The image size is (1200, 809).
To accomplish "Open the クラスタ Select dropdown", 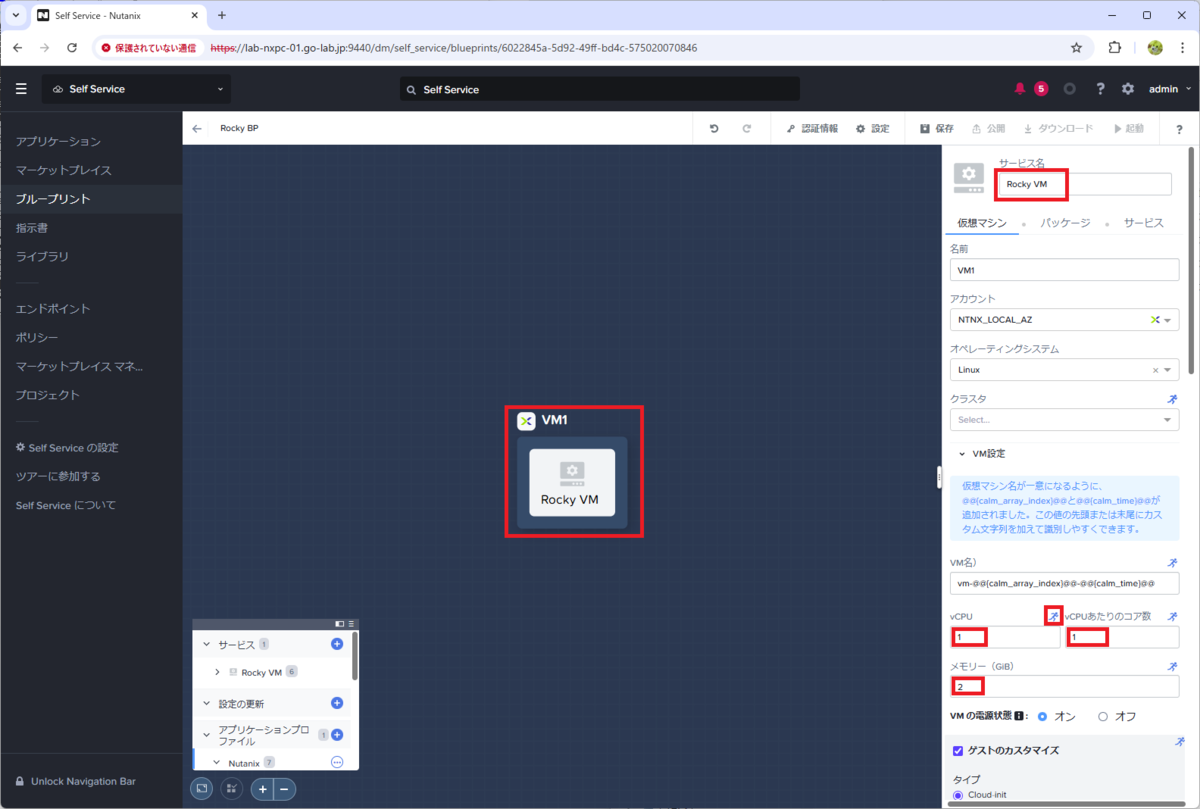I will click(1064, 420).
